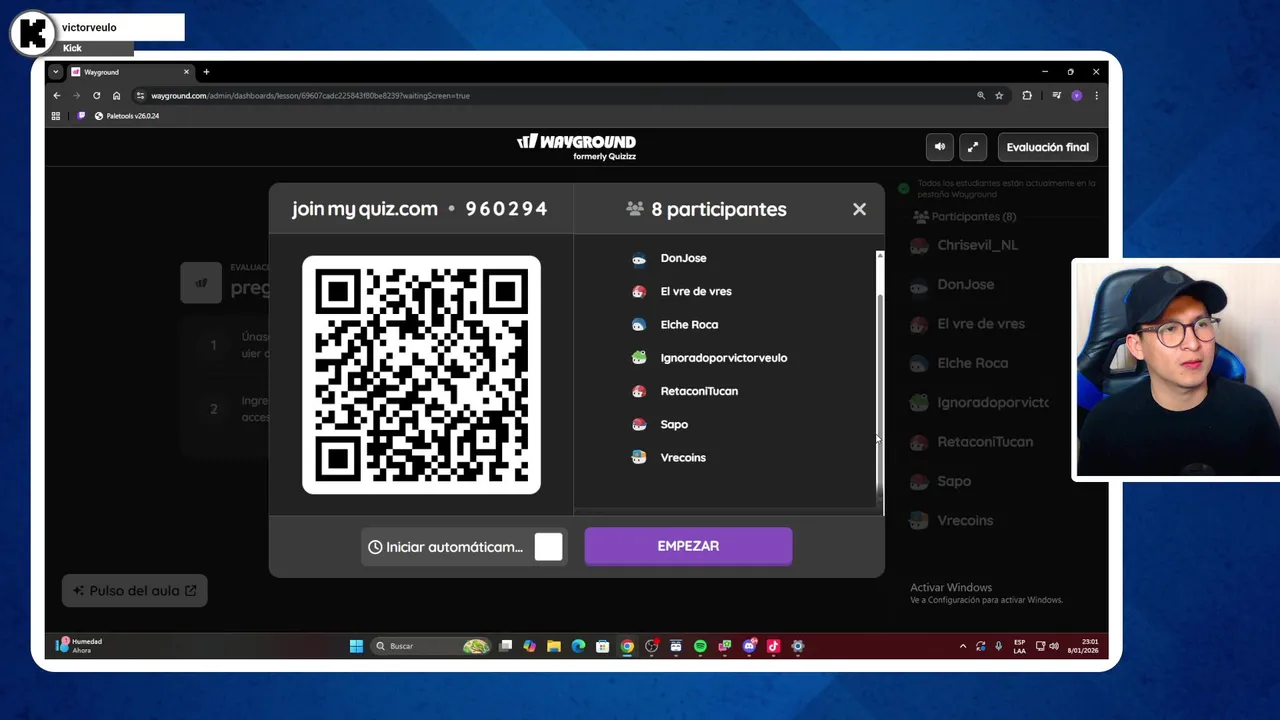1280x720 pixels.
Task: Select Elche Roca avatar in dialog list
Action: click(x=639, y=325)
